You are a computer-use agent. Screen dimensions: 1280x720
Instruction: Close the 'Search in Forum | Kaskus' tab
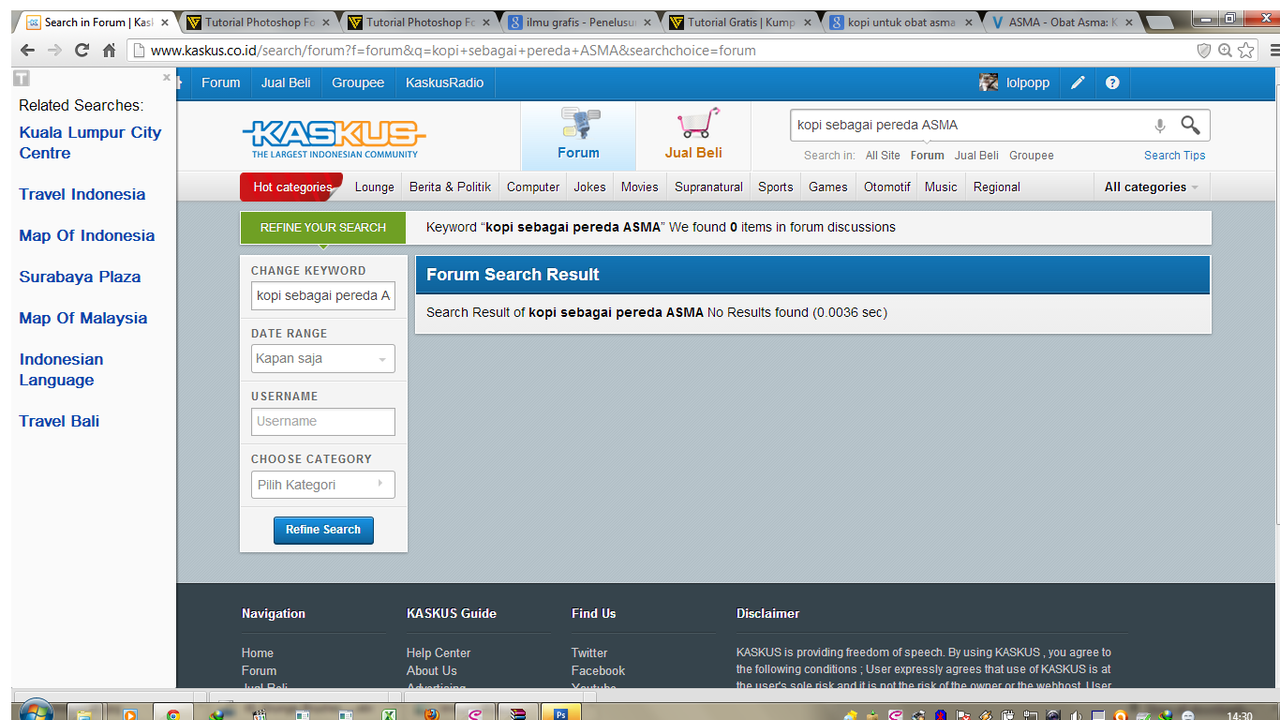coord(165,22)
